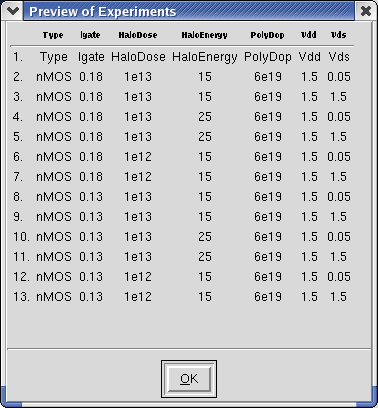
Task: Select HaloDose 1e12 in row 6
Action: [x=138, y=157]
